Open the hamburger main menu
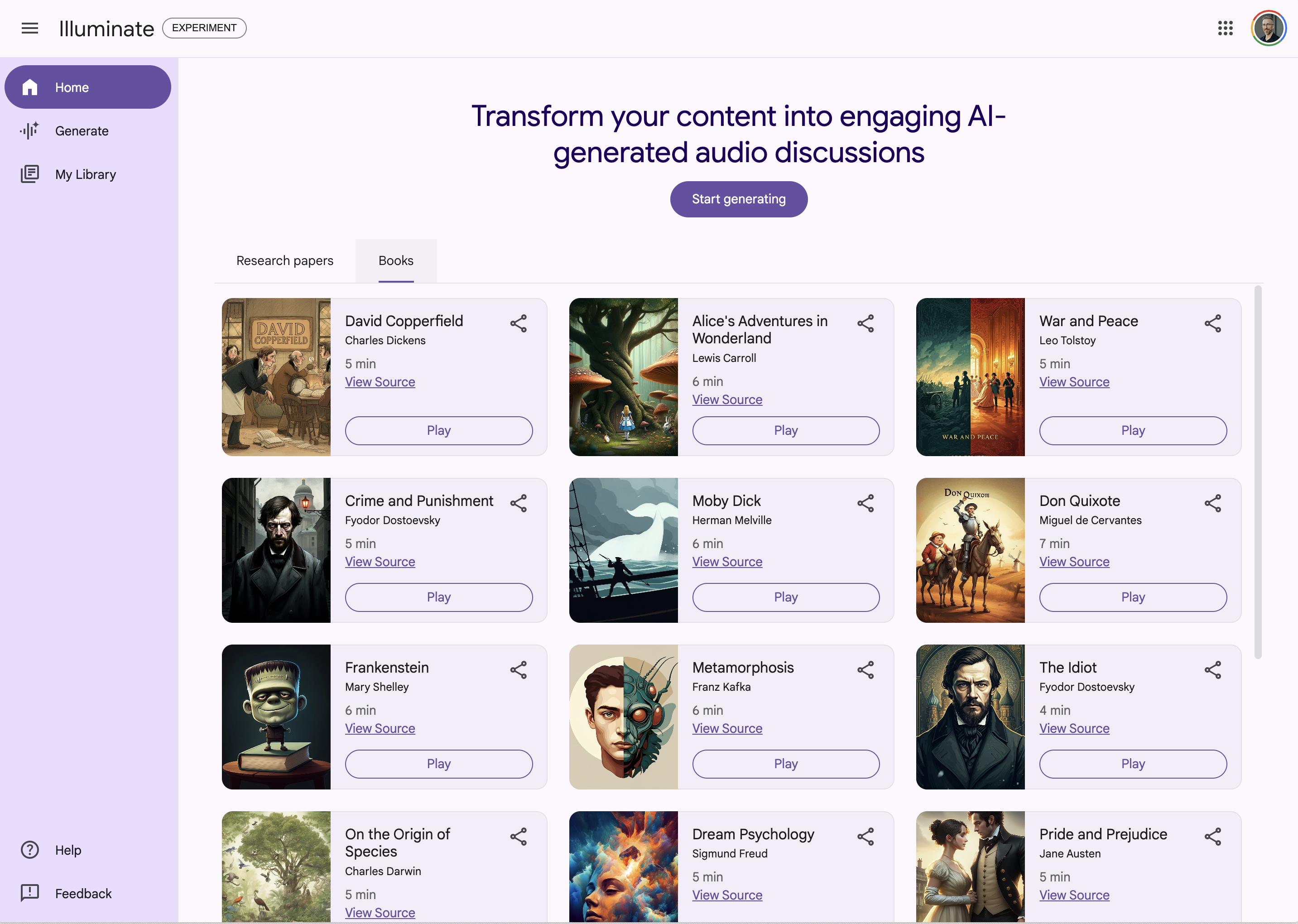 point(29,28)
